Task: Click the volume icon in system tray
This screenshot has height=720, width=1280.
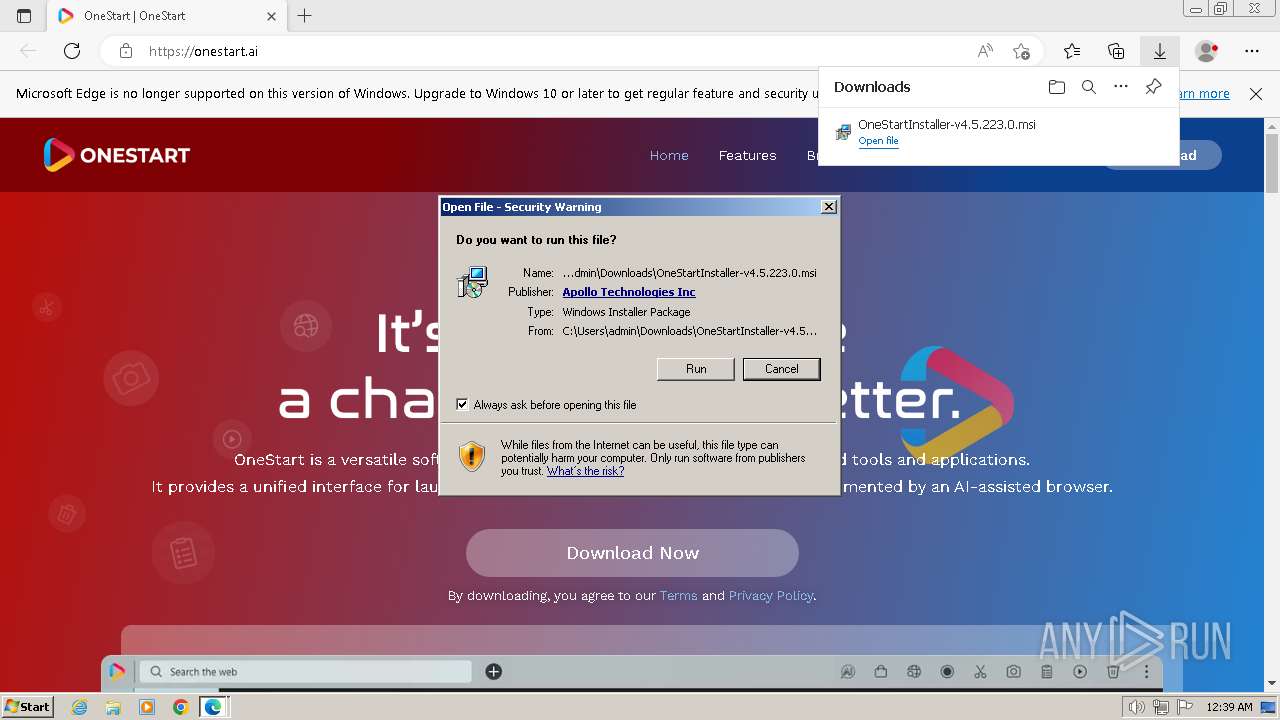Action: (x=1138, y=707)
